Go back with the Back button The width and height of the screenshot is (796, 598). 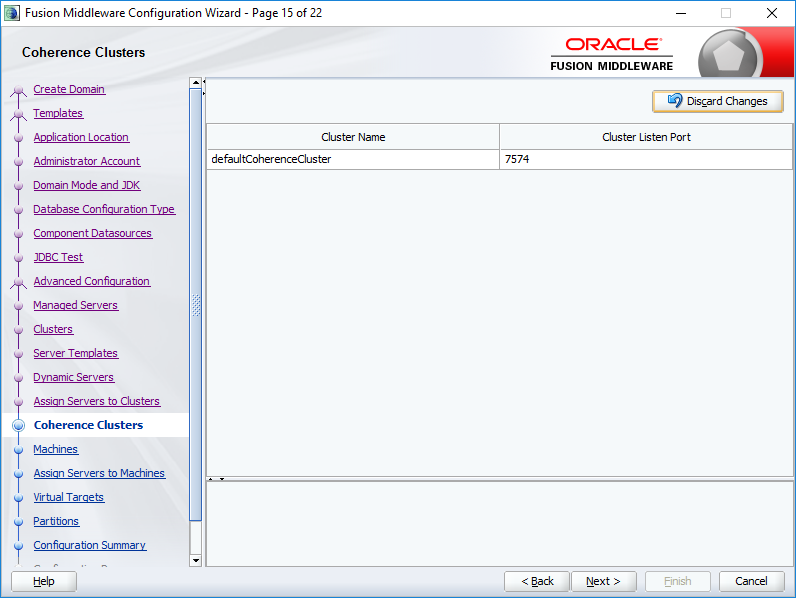pyautogui.click(x=537, y=581)
